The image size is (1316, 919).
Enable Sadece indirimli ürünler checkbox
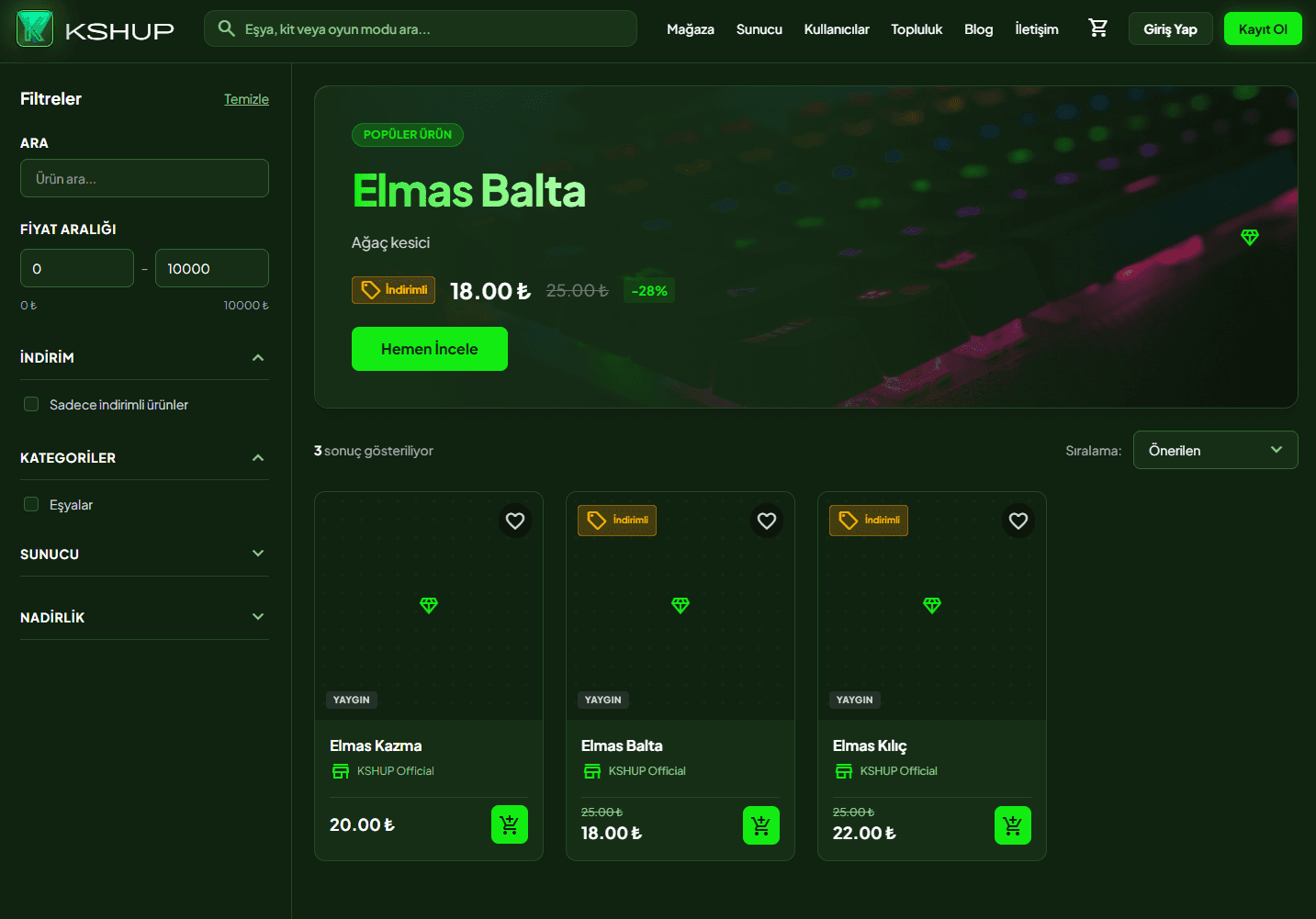[31, 404]
